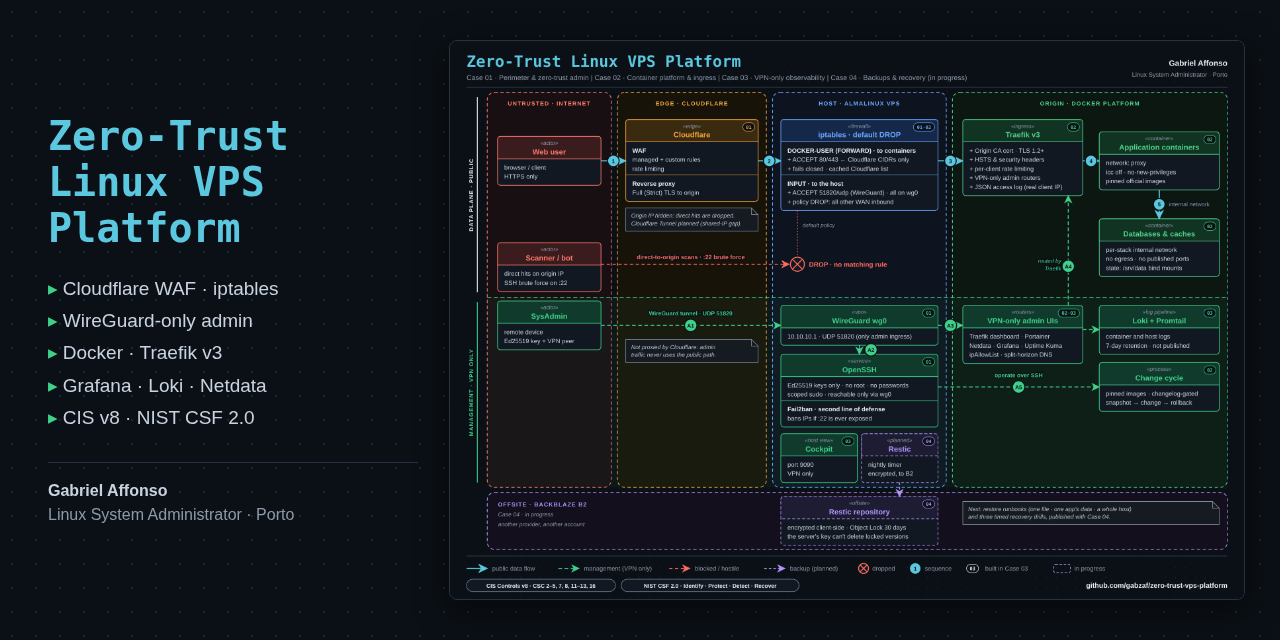Select the SysAdmin actor box
This screenshot has height=640, width=1280.
(549, 325)
